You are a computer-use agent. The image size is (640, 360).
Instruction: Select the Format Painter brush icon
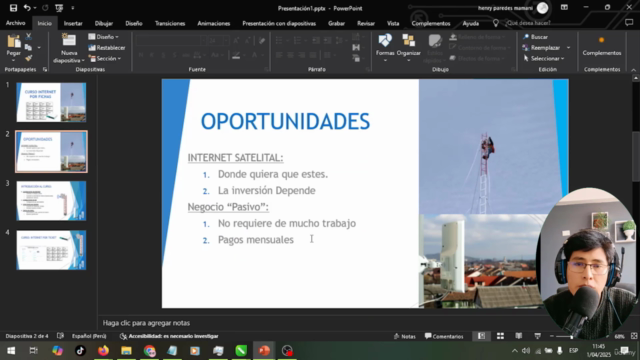(29, 58)
